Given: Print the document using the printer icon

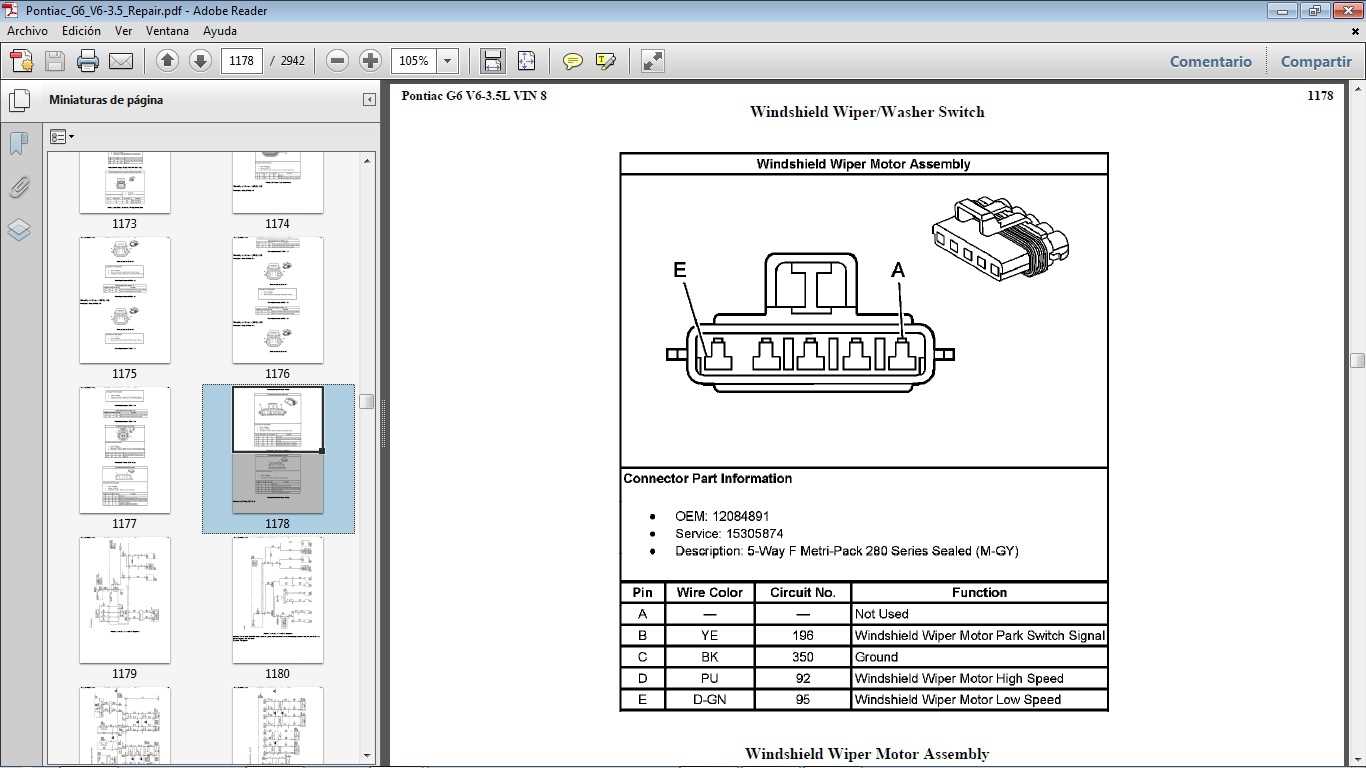Looking at the screenshot, I should pos(88,61).
